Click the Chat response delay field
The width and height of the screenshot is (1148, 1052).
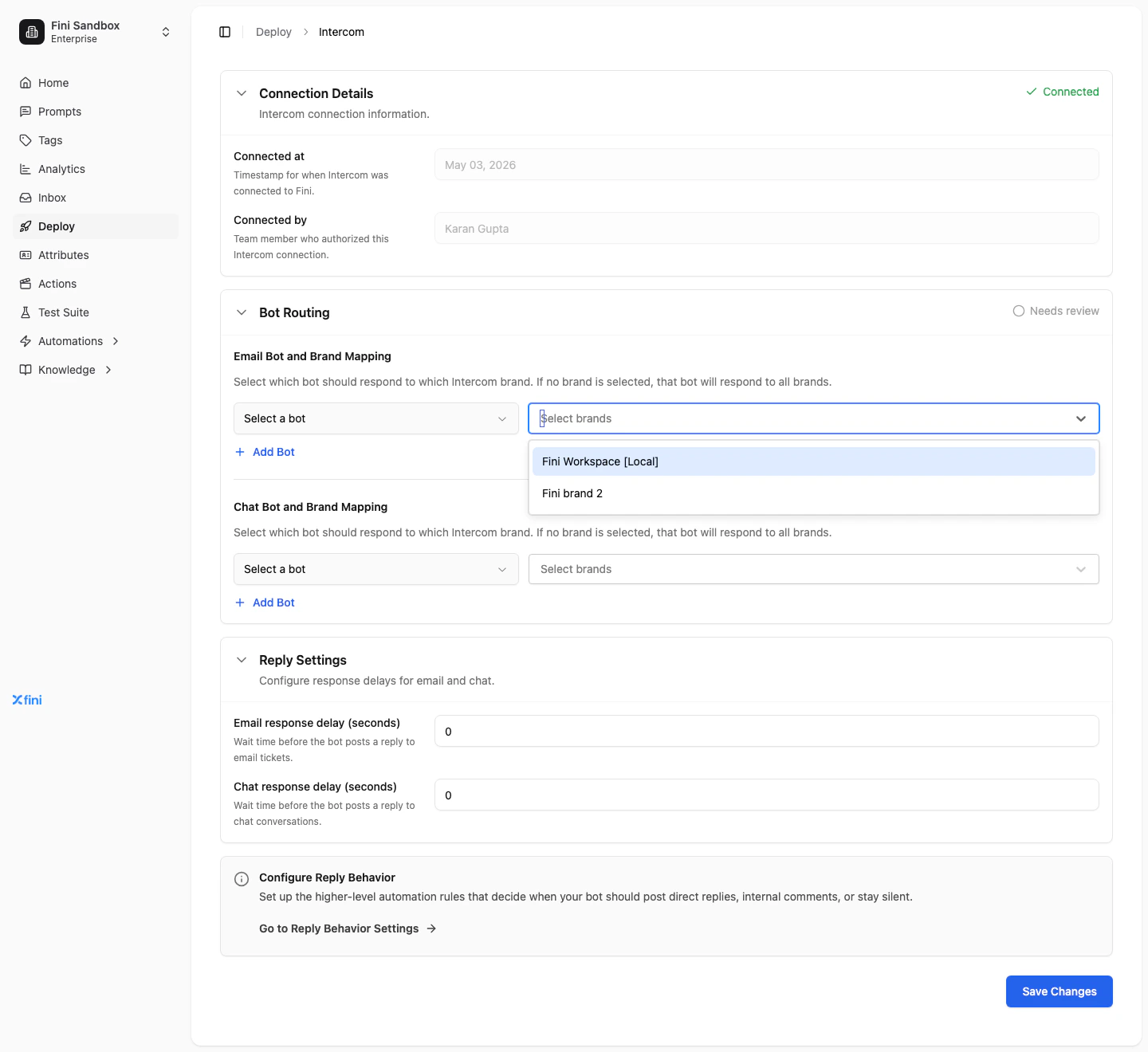767,795
